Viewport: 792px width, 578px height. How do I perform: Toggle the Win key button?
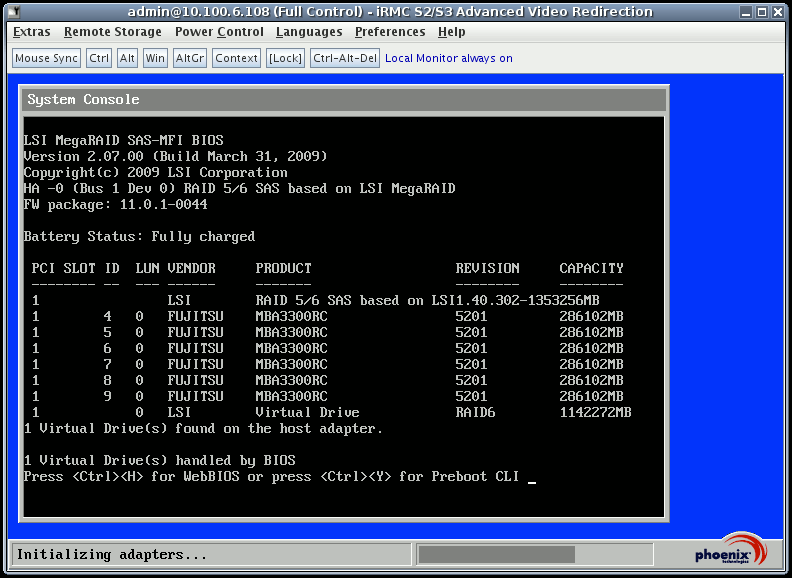tap(155, 58)
